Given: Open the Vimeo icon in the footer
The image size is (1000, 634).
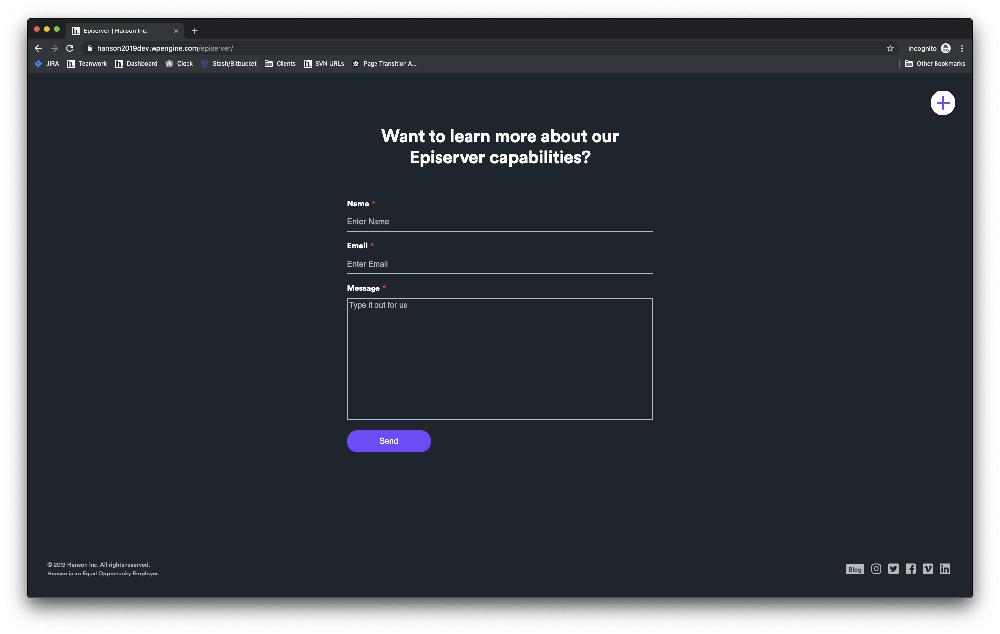Looking at the screenshot, I should pyautogui.click(x=928, y=569).
